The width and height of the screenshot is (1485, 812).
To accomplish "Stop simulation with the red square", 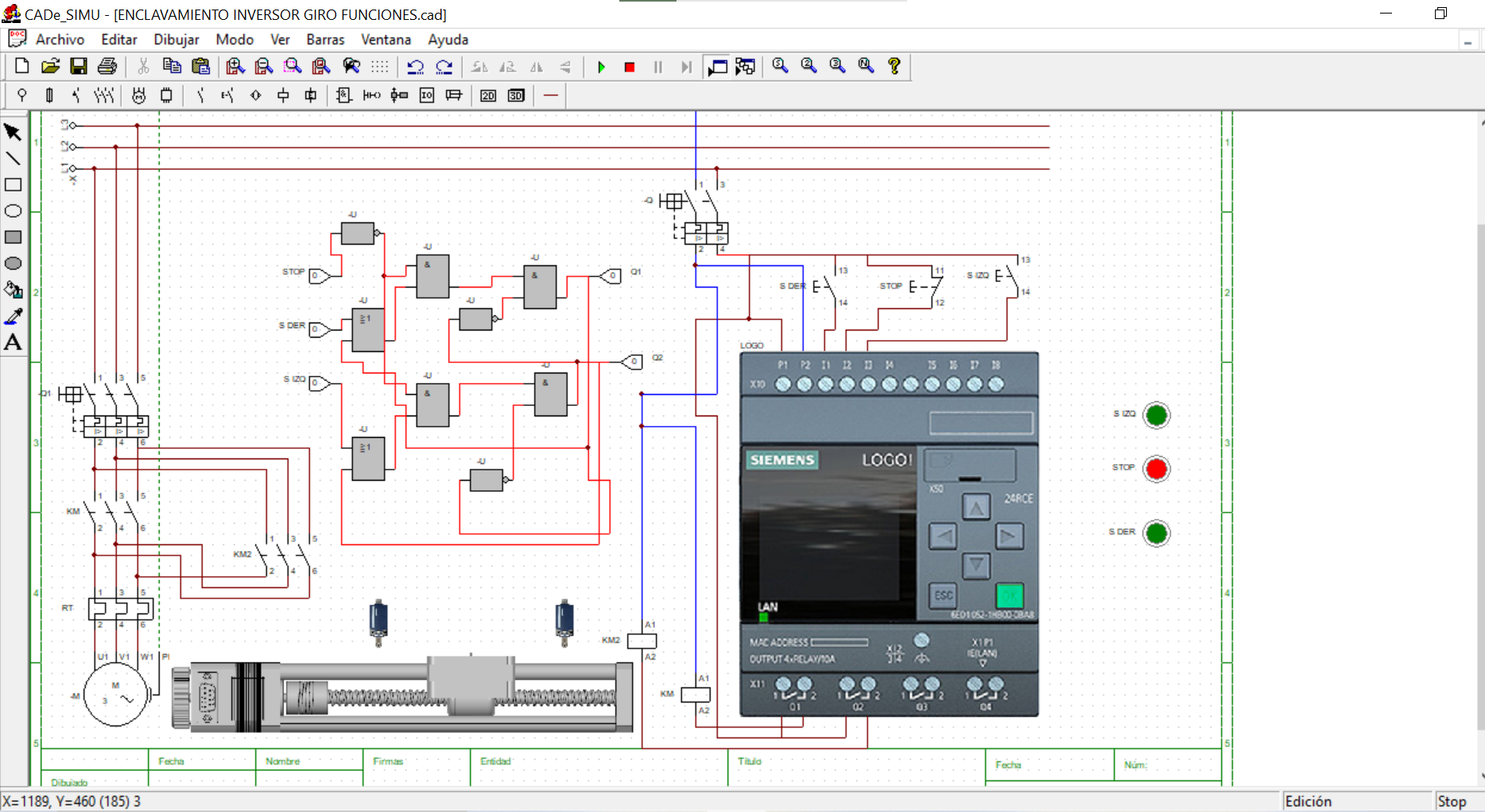I will [630, 68].
